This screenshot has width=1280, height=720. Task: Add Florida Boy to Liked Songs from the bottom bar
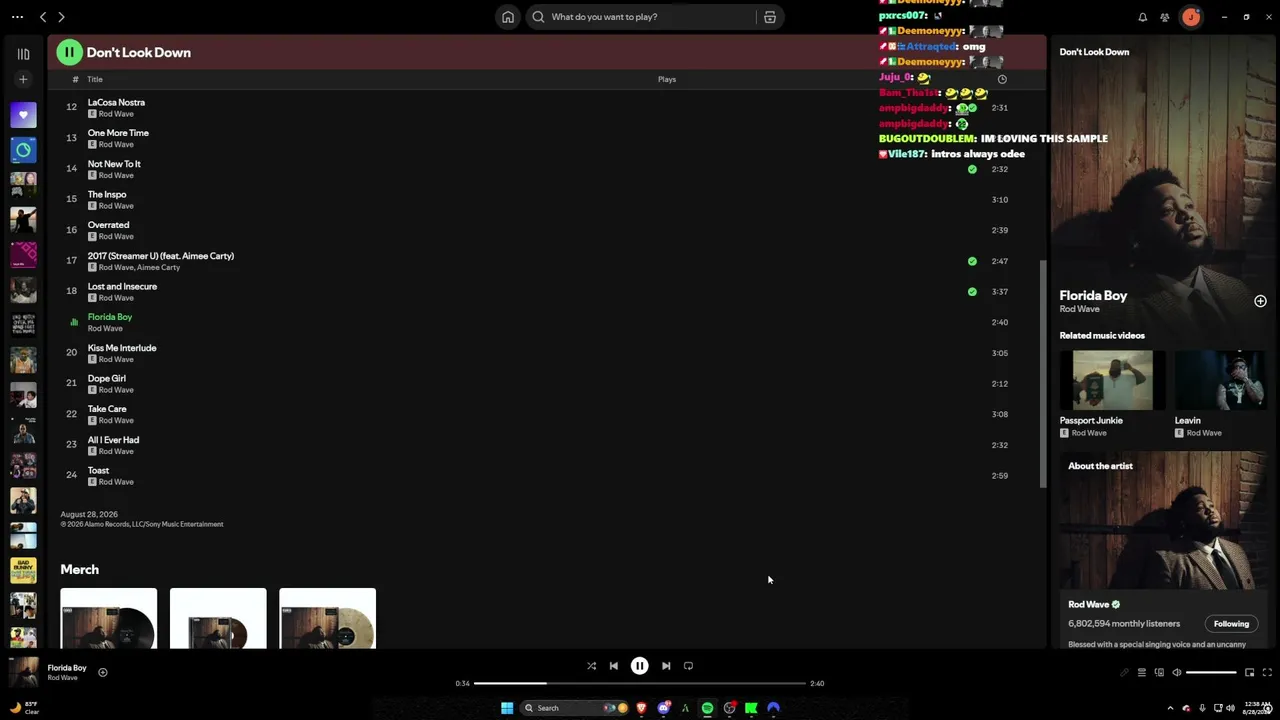pos(102,672)
